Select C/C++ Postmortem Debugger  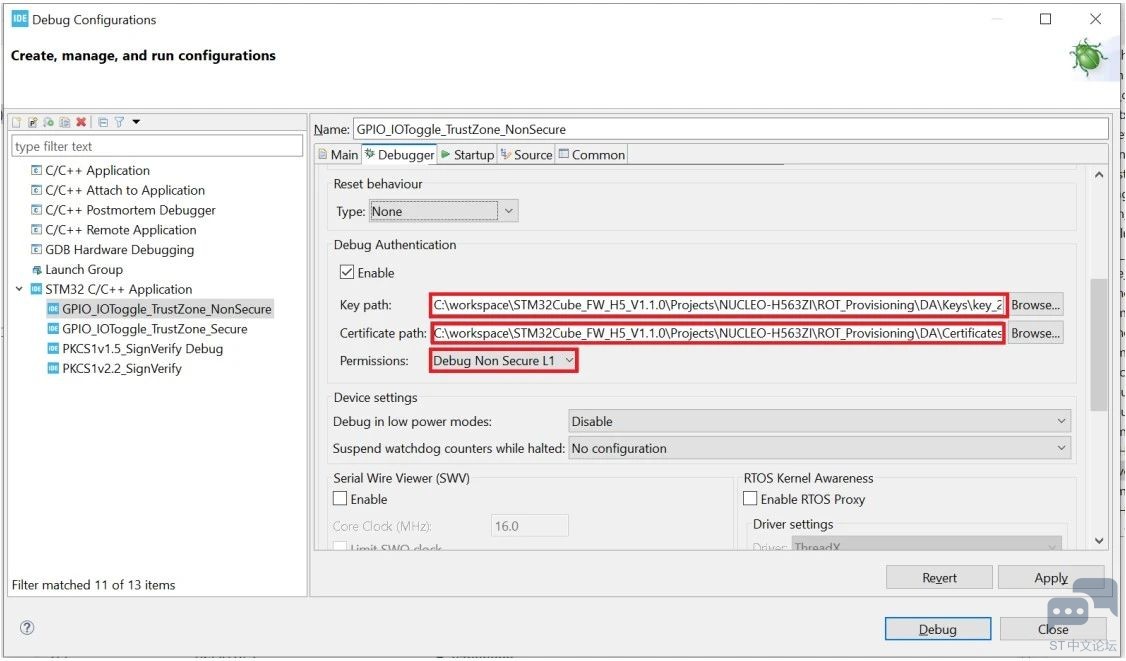(130, 211)
